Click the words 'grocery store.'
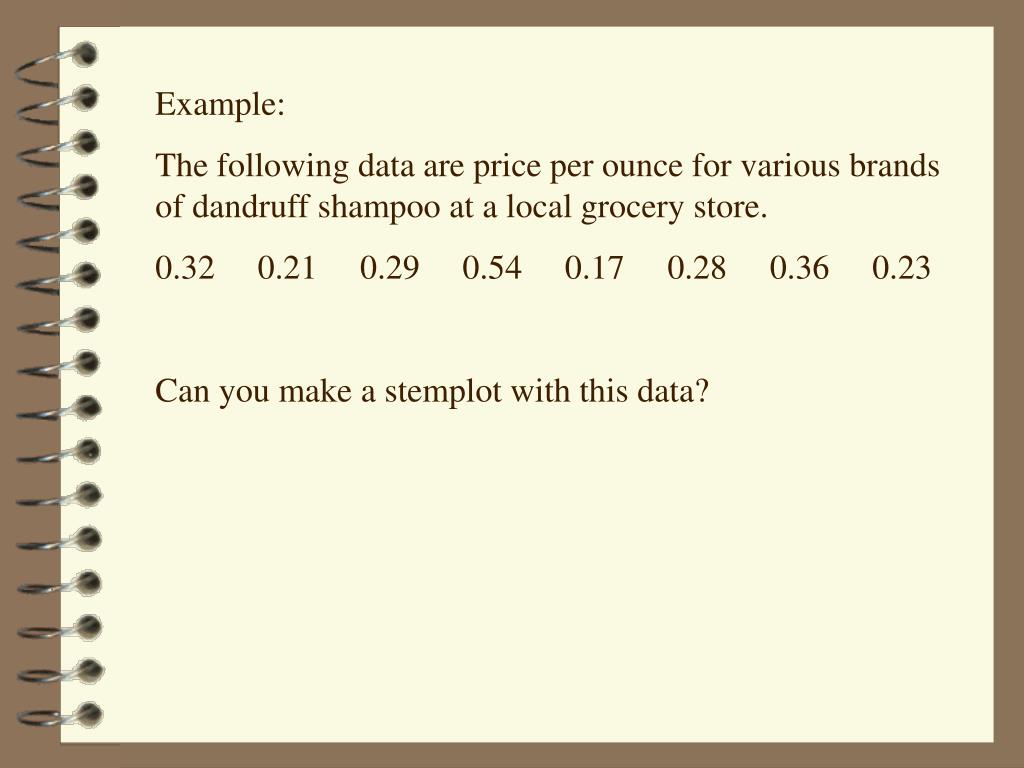1024x768 pixels. (x=674, y=208)
